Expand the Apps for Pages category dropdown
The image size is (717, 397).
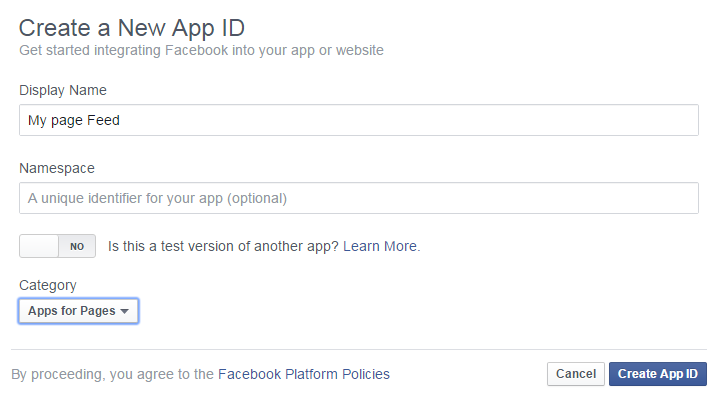click(x=78, y=311)
